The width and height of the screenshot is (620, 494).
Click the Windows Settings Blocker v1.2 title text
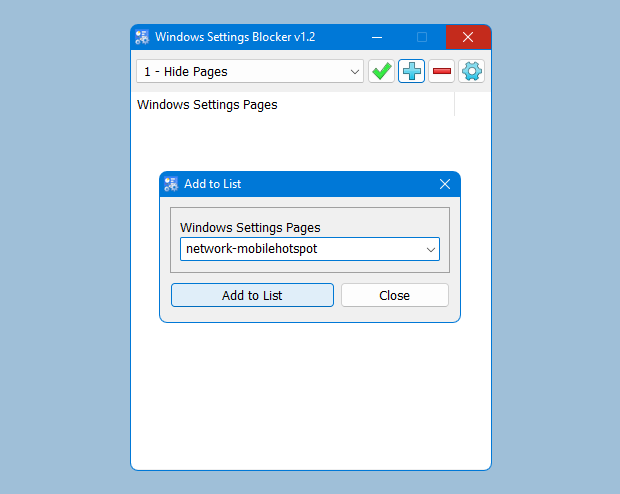click(235, 38)
